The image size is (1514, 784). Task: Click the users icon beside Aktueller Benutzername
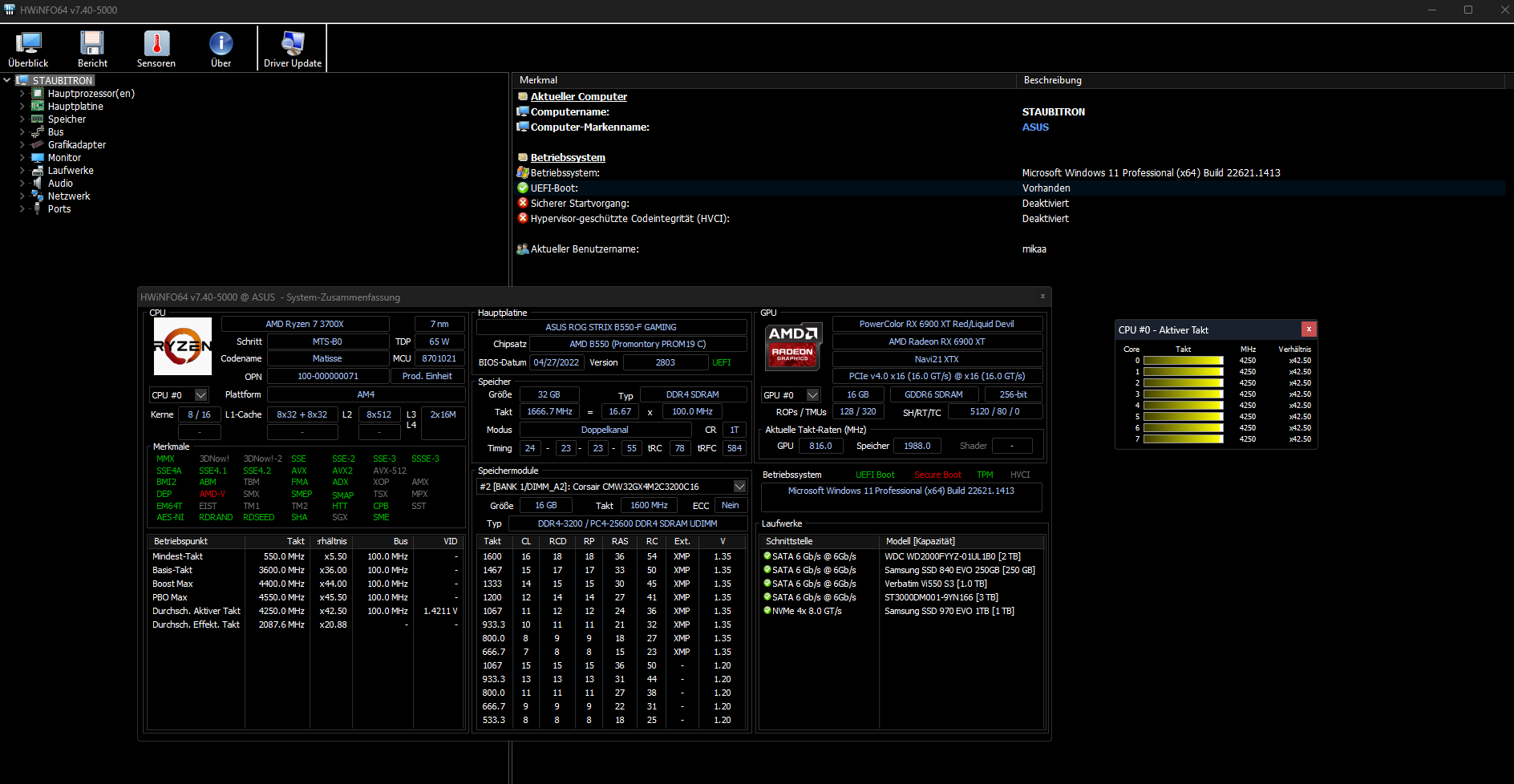coord(523,249)
